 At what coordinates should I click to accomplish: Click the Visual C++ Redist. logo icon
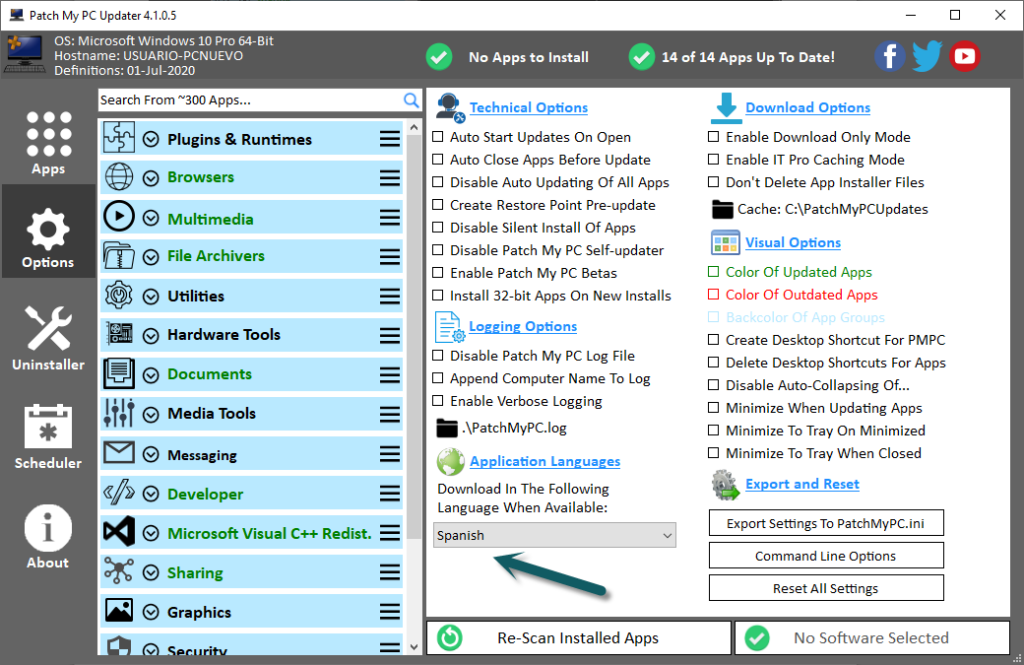[119, 532]
